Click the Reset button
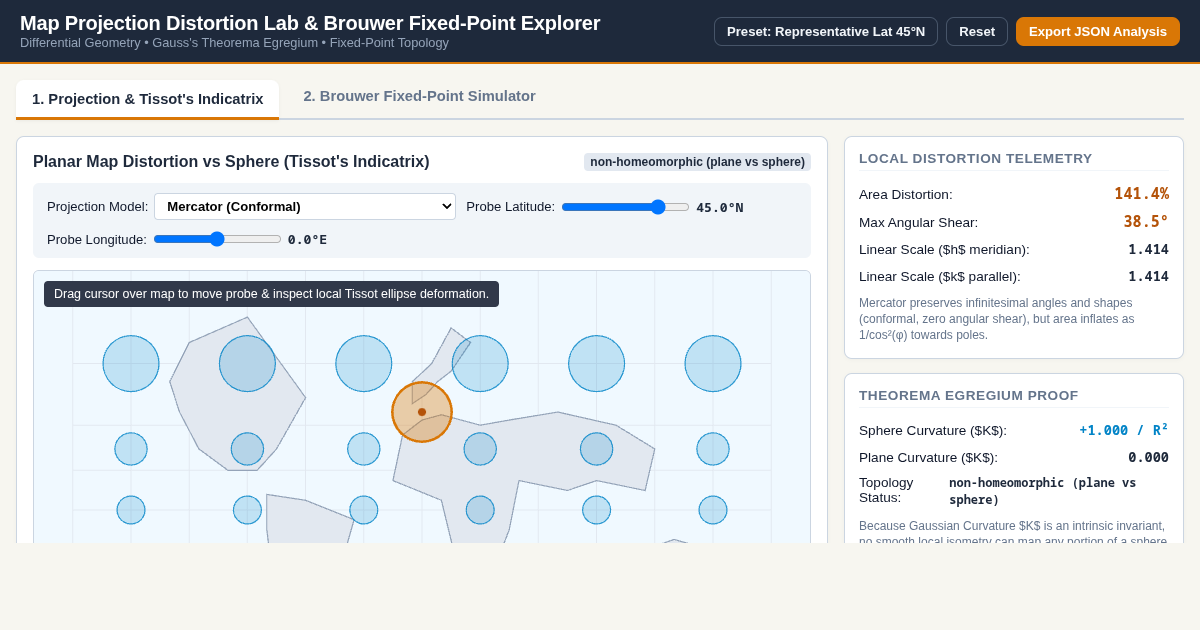The height and width of the screenshot is (630, 1200). [977, 31]
